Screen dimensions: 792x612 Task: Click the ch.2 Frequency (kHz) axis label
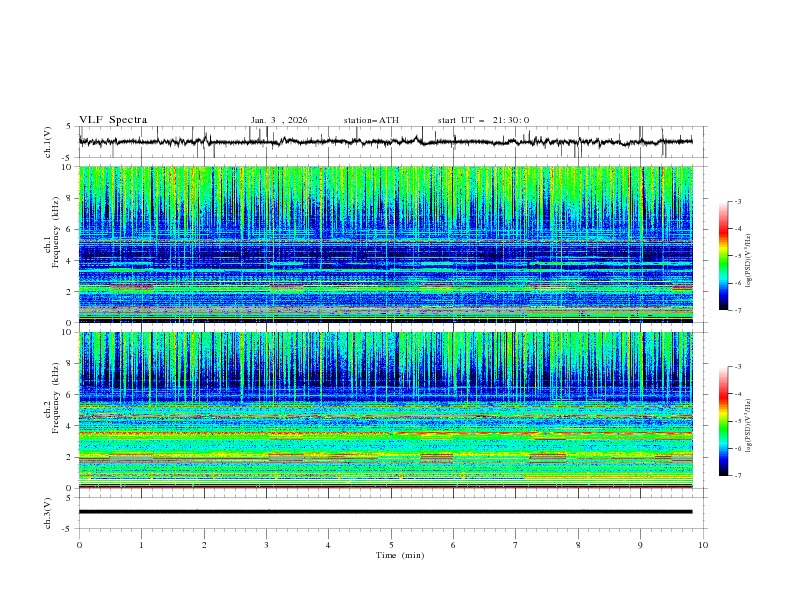[x=52, y=398]
